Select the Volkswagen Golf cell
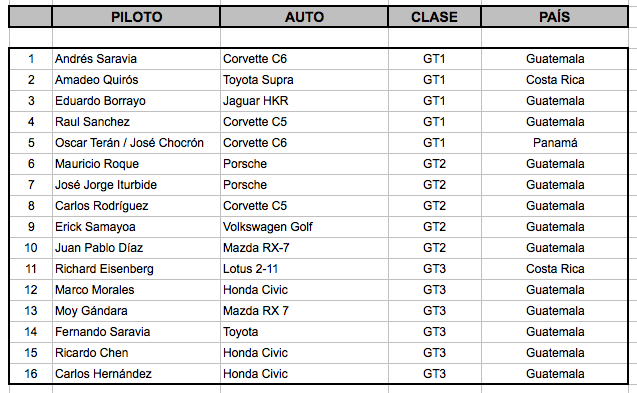The width and height of the screenshot is (637, 393). 304,227
